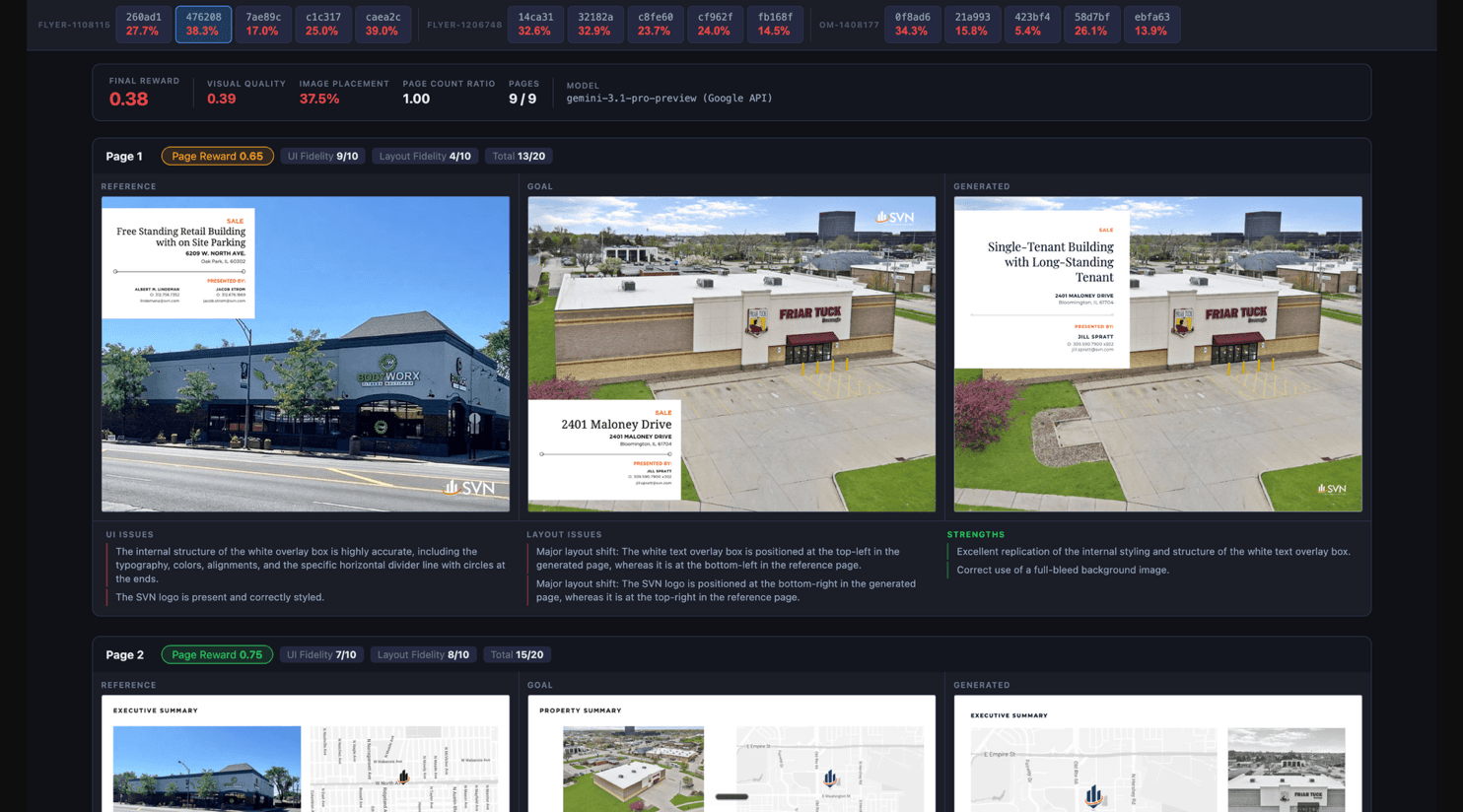Click the Page 2 heading
Image resolution: width=1463 pixels, height=812 pixels.
(124, 654)
